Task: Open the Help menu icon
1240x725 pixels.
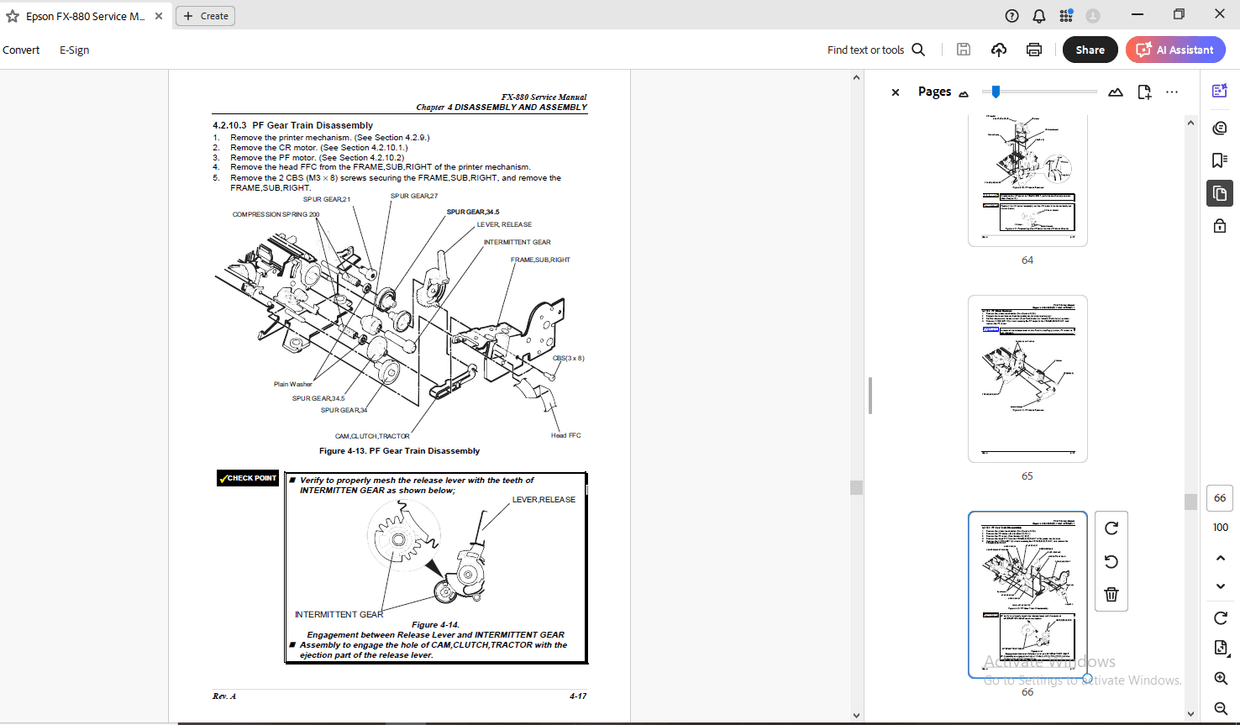Action: pyautogui.click(x=1012, y=16)
